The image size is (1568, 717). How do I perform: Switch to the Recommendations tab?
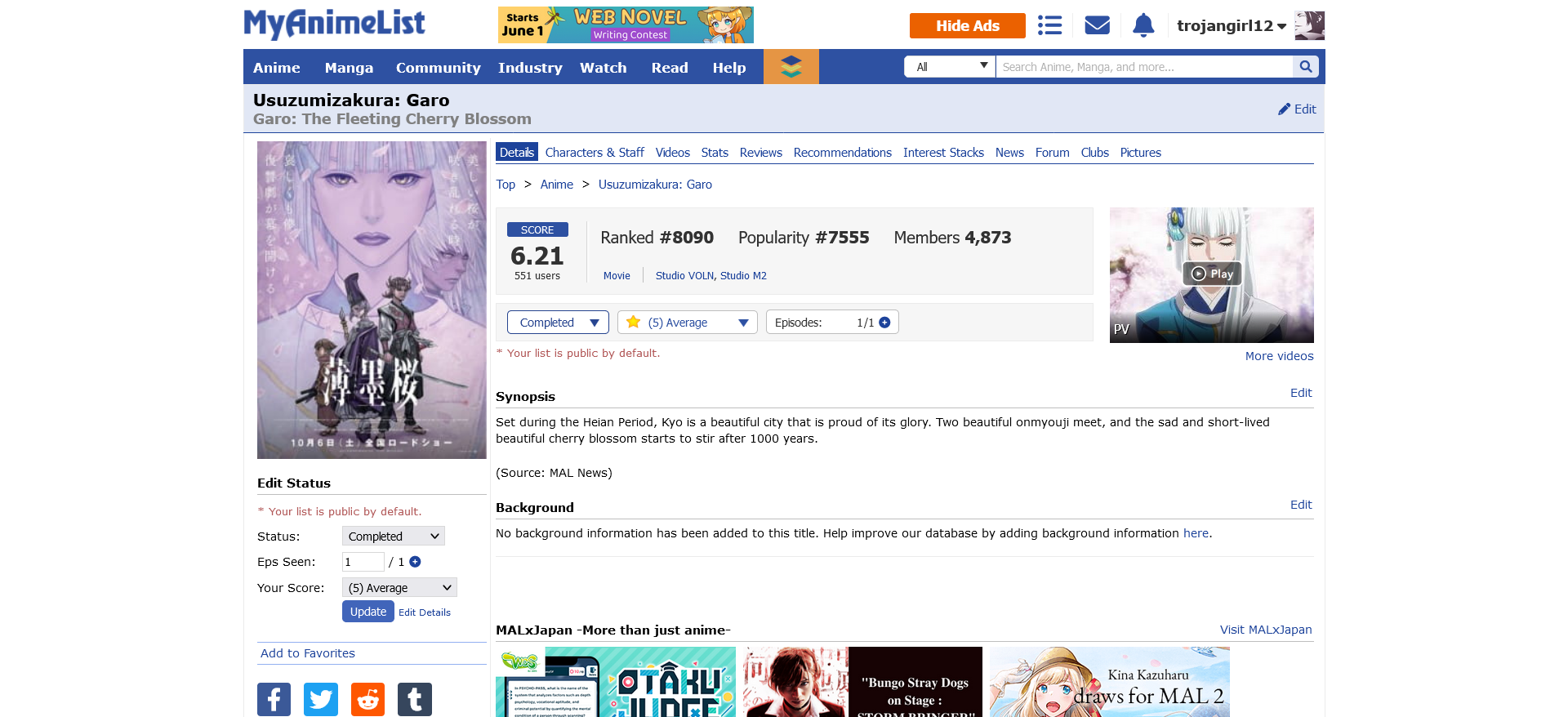[x=843, y=153]
